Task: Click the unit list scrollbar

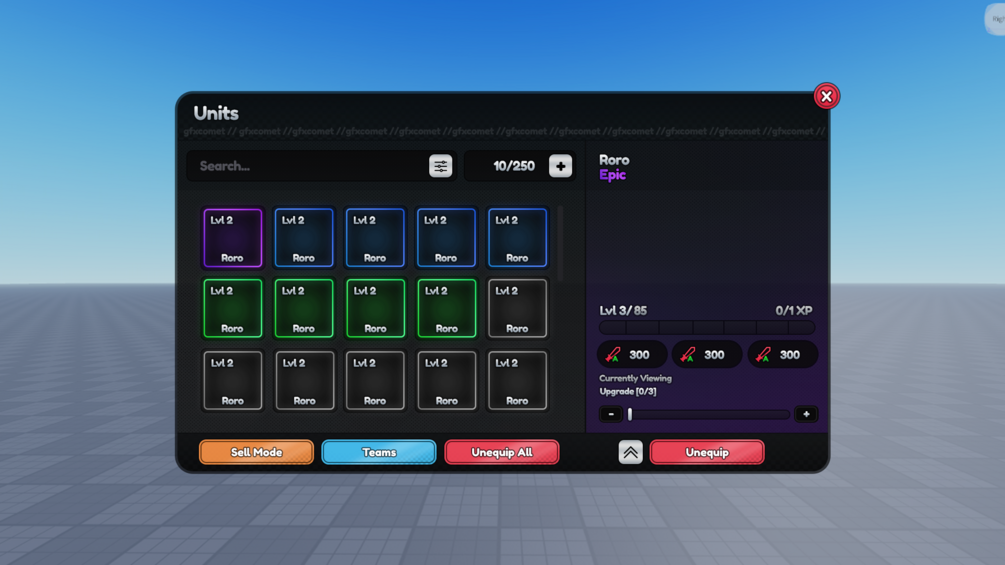Action: click(x=560, y=243)
